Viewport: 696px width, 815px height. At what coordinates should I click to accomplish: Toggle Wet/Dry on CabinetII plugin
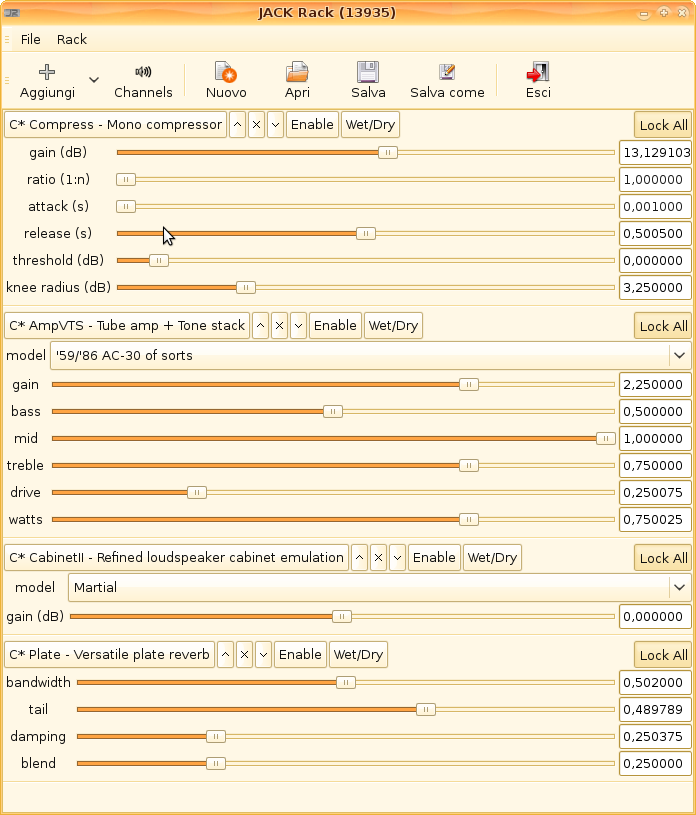(x=492, y=558)
